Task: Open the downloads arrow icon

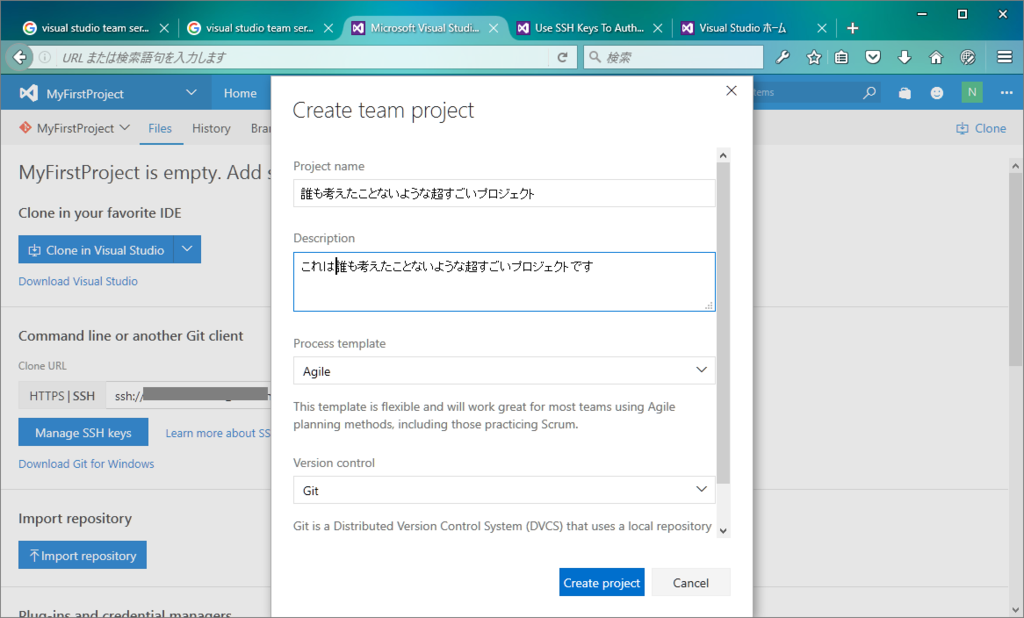Action: (904, 57)
